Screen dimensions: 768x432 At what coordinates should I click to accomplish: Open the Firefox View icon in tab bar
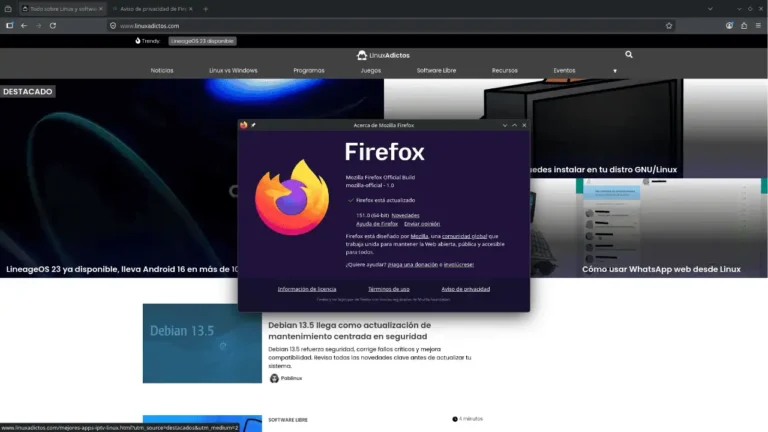(8, 9)
